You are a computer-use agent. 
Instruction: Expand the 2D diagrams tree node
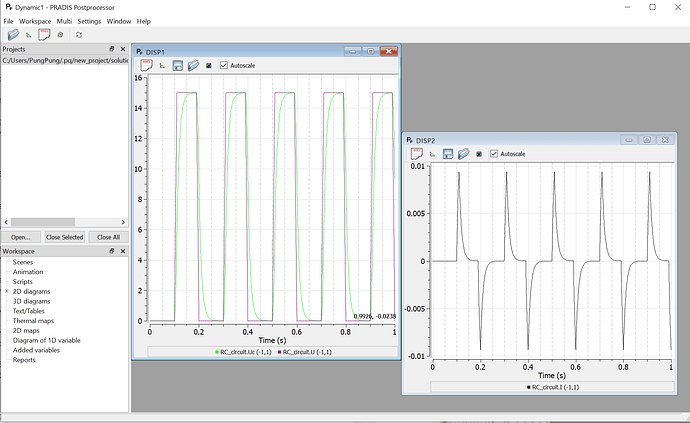click(x=7, y=291)
